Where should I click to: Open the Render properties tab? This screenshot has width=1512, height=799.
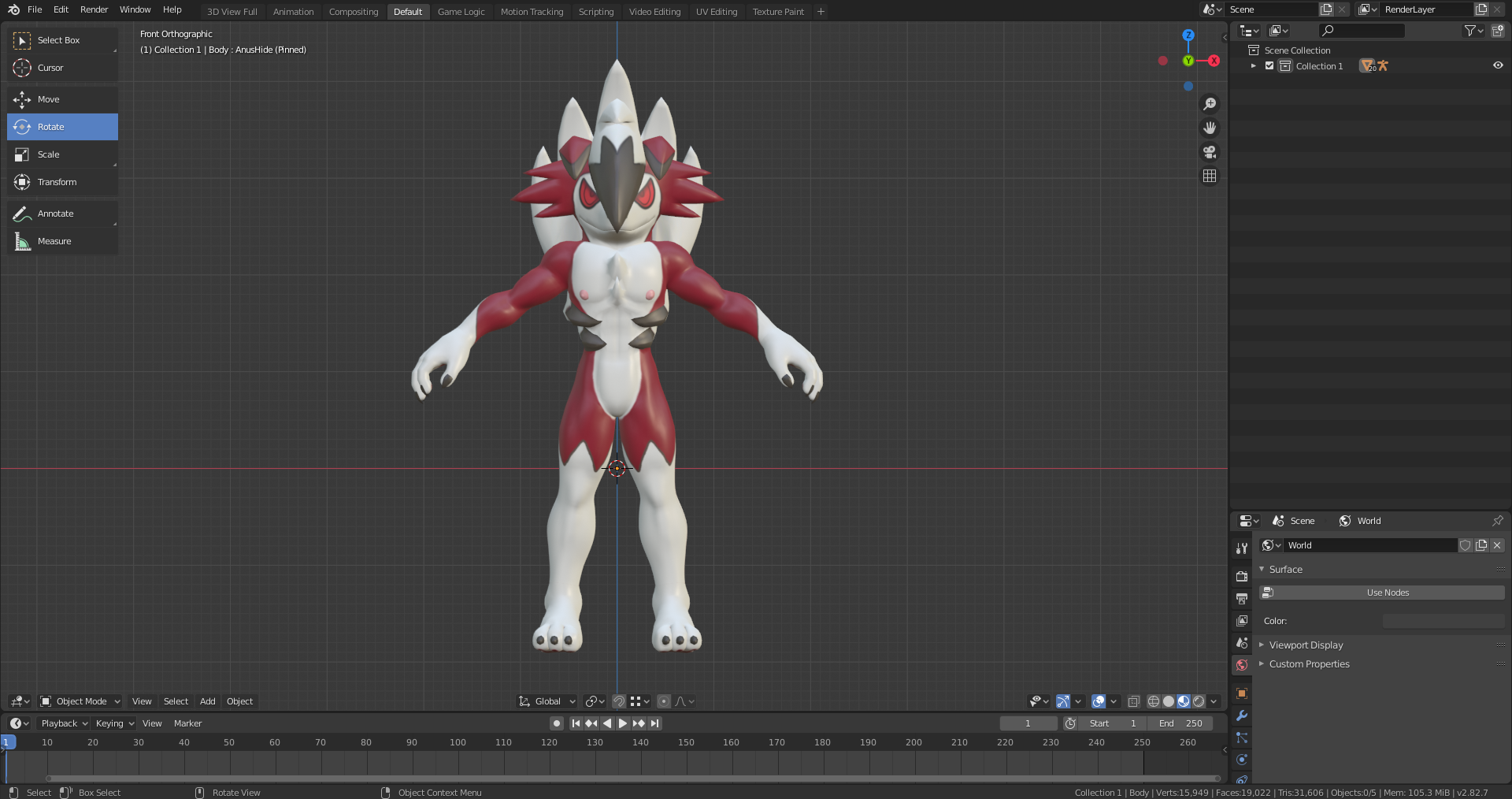click(x=1242, y=576)
